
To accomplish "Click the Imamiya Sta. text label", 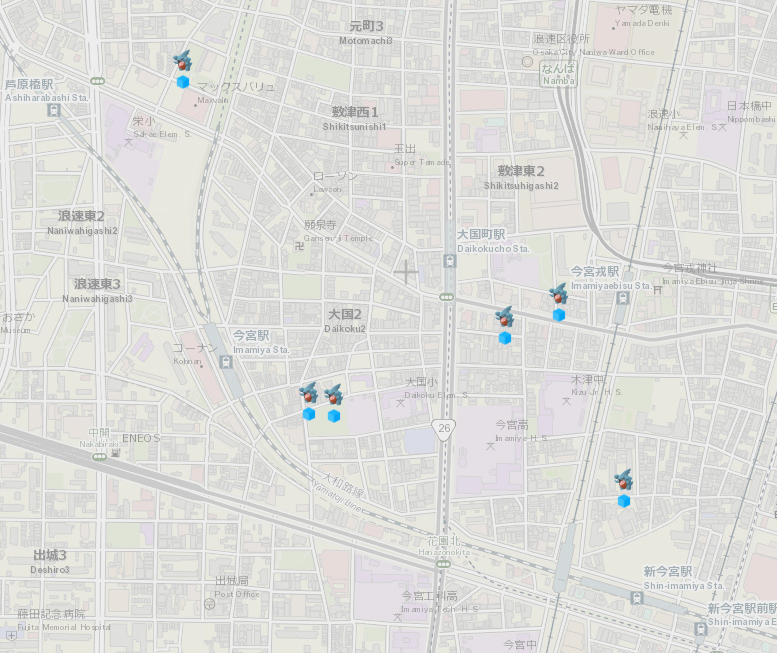I will click(x=261, y=342).
